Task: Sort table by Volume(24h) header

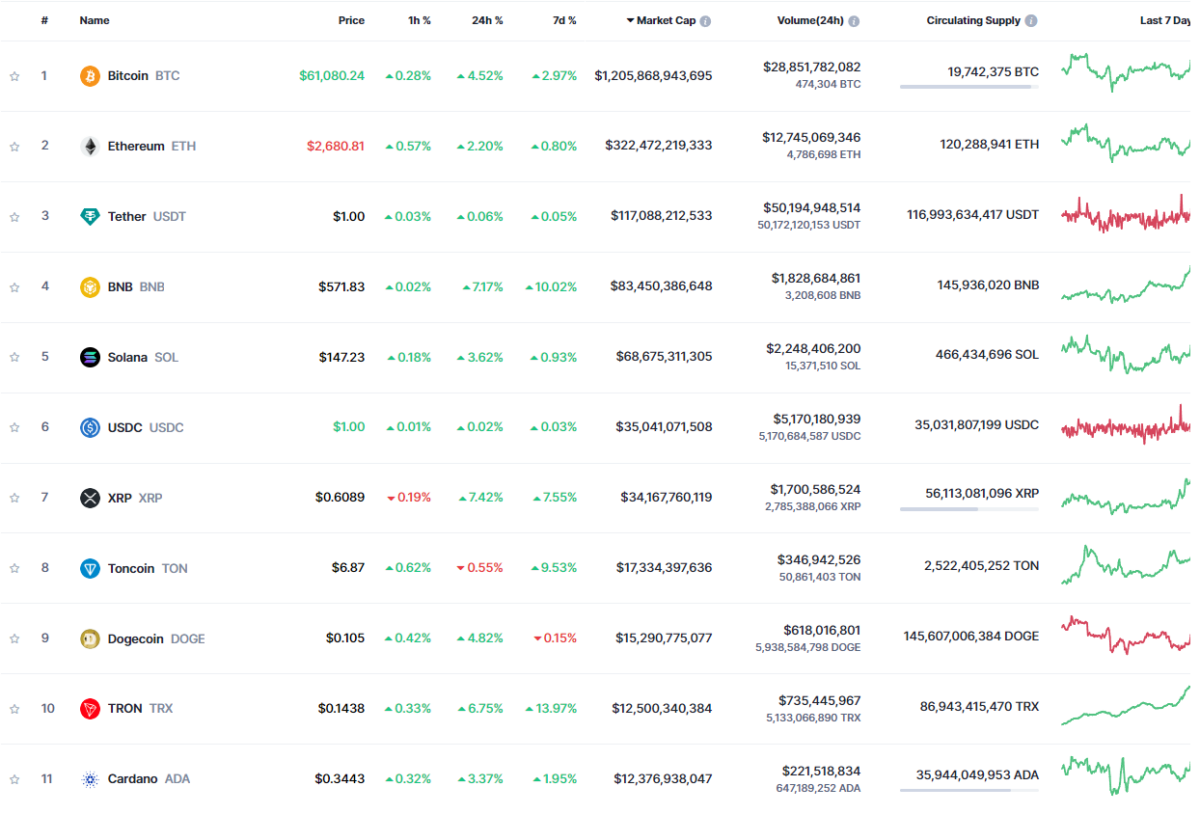Action: pyautogui.click(x=810, y=21)
